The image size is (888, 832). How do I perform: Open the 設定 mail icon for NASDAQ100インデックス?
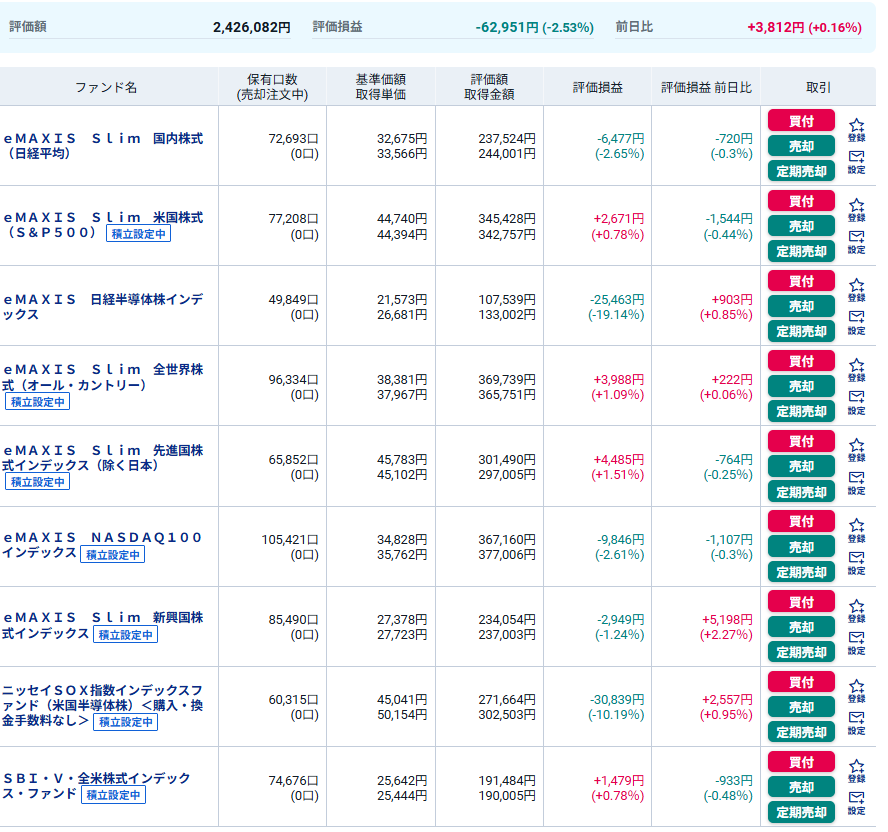coord(857,562)
